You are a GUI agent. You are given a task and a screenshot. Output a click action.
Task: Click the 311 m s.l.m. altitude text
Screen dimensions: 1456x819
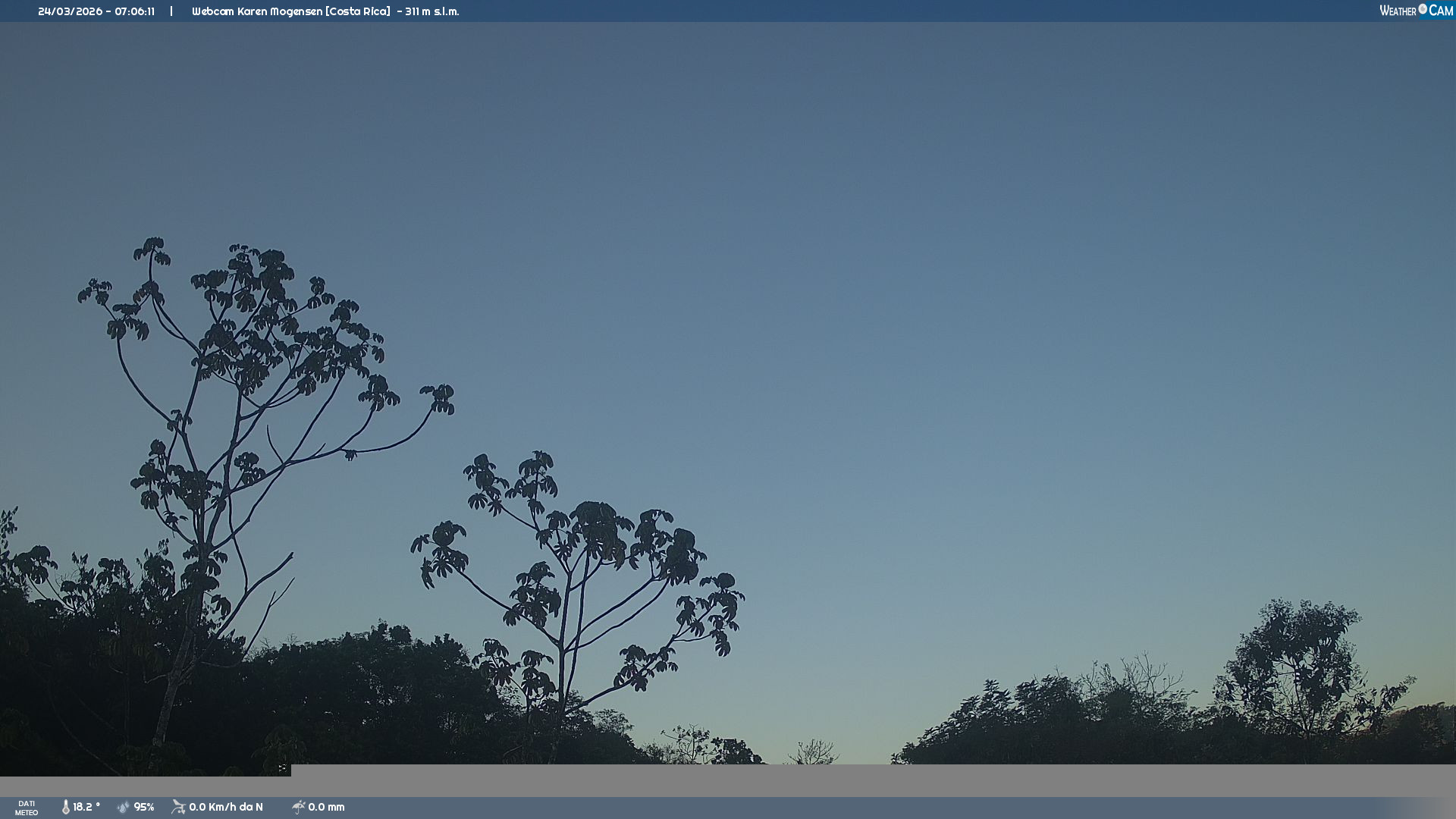(431, 11)
